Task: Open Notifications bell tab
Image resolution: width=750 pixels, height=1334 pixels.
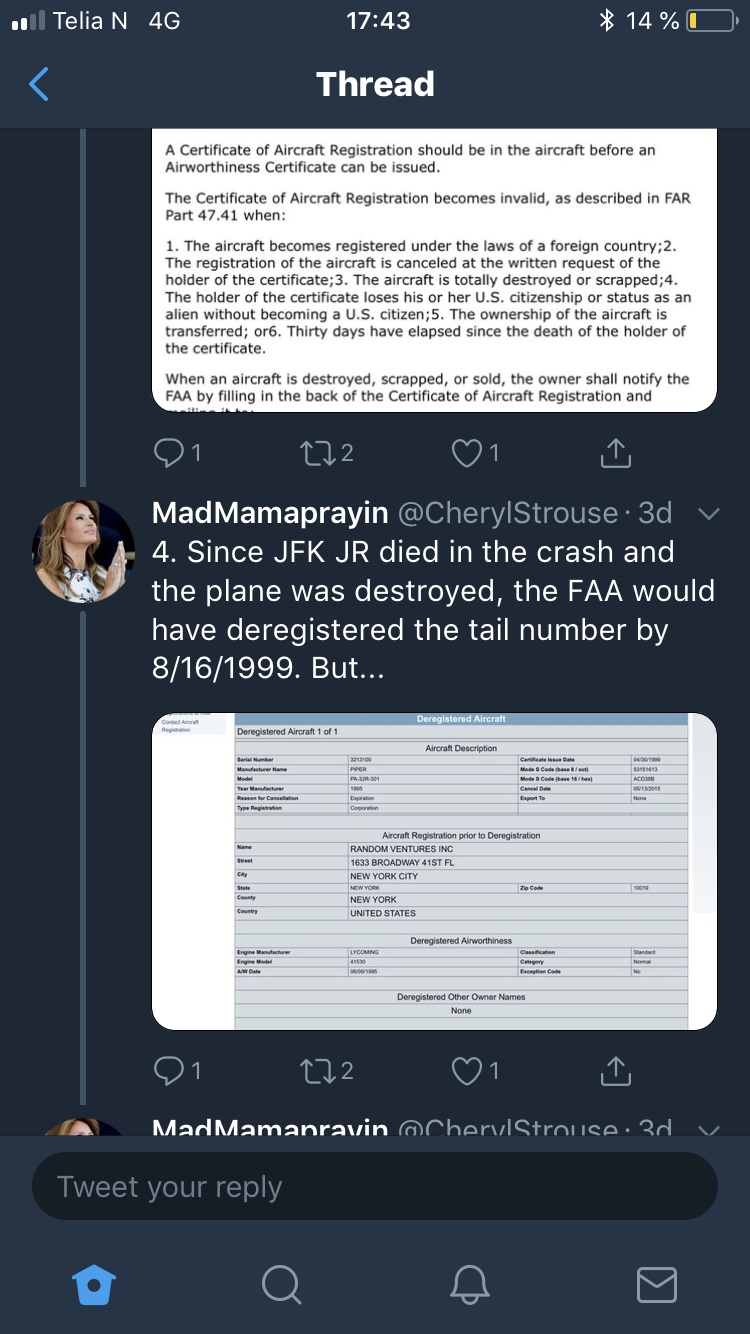Action: (470, 1284)
